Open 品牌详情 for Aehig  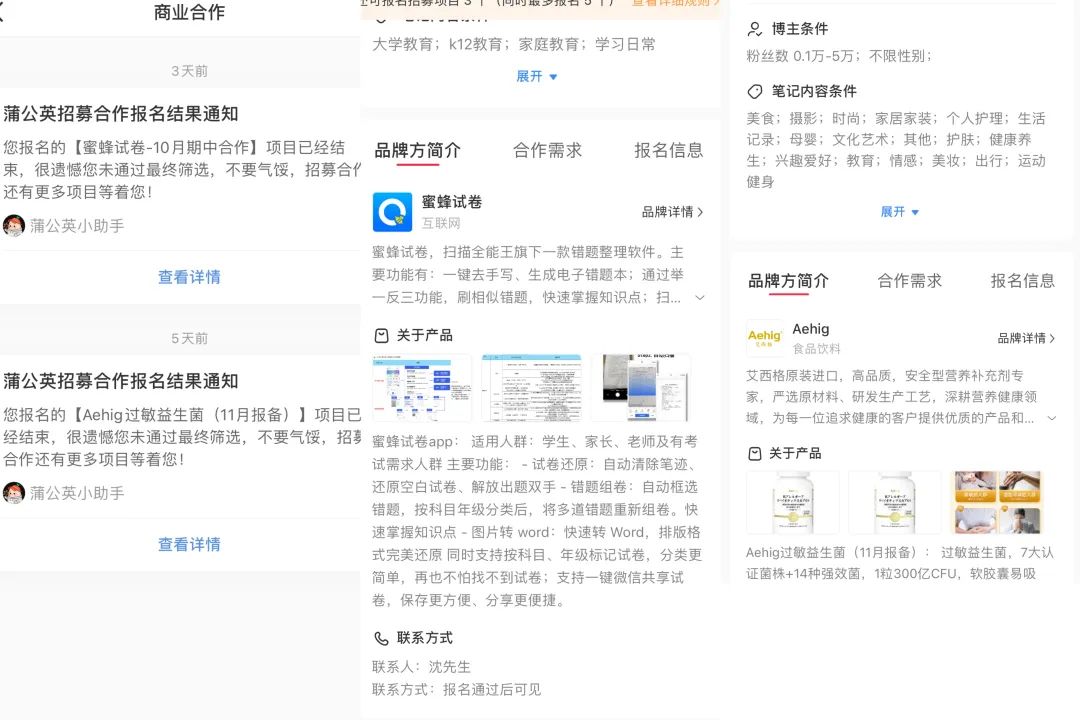pos(1026,338)
